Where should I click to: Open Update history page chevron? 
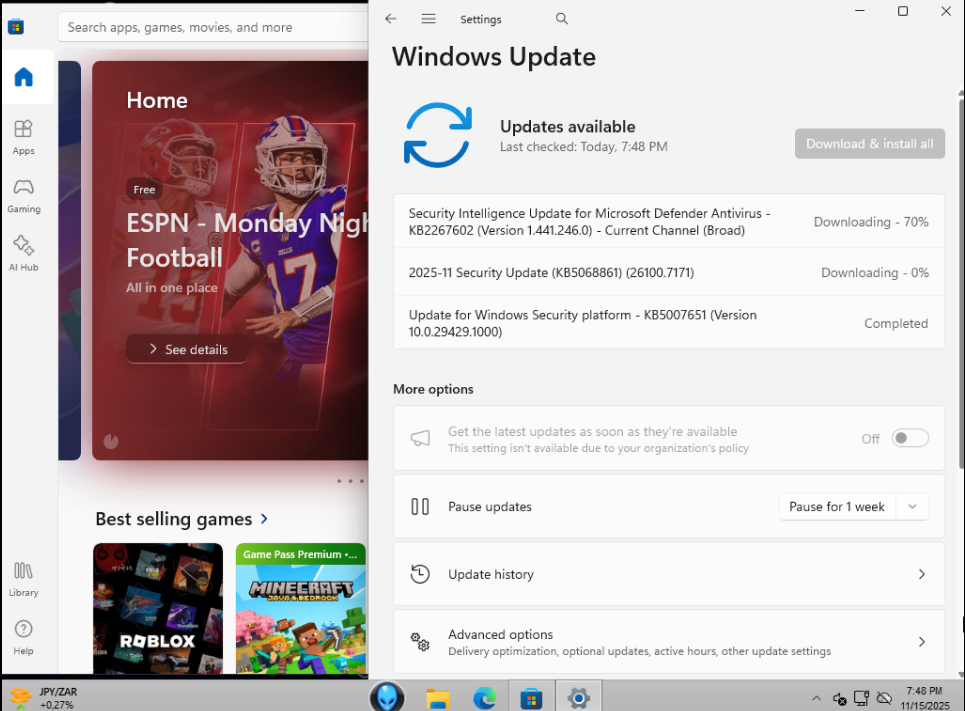(921, 574)
